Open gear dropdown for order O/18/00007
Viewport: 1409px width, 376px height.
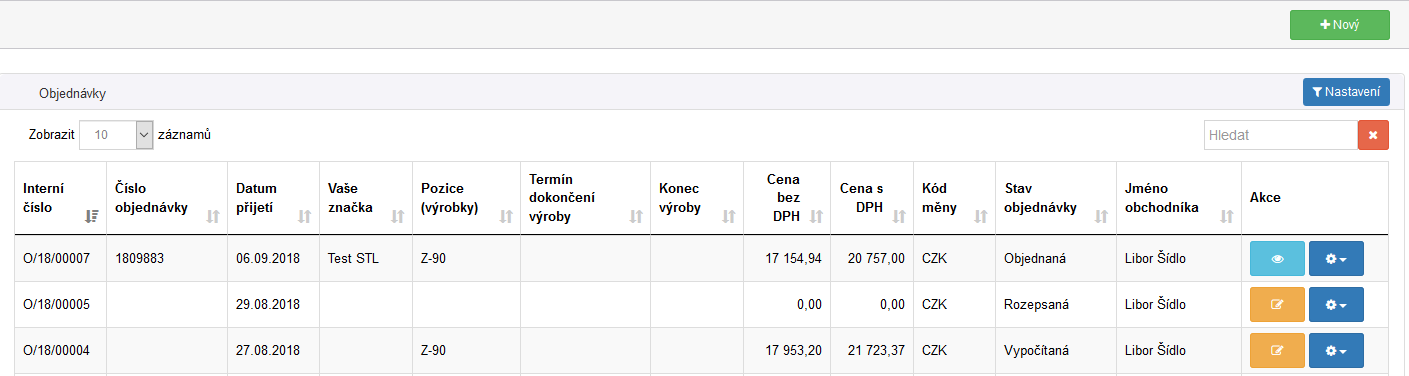[x=1336, y=258]
